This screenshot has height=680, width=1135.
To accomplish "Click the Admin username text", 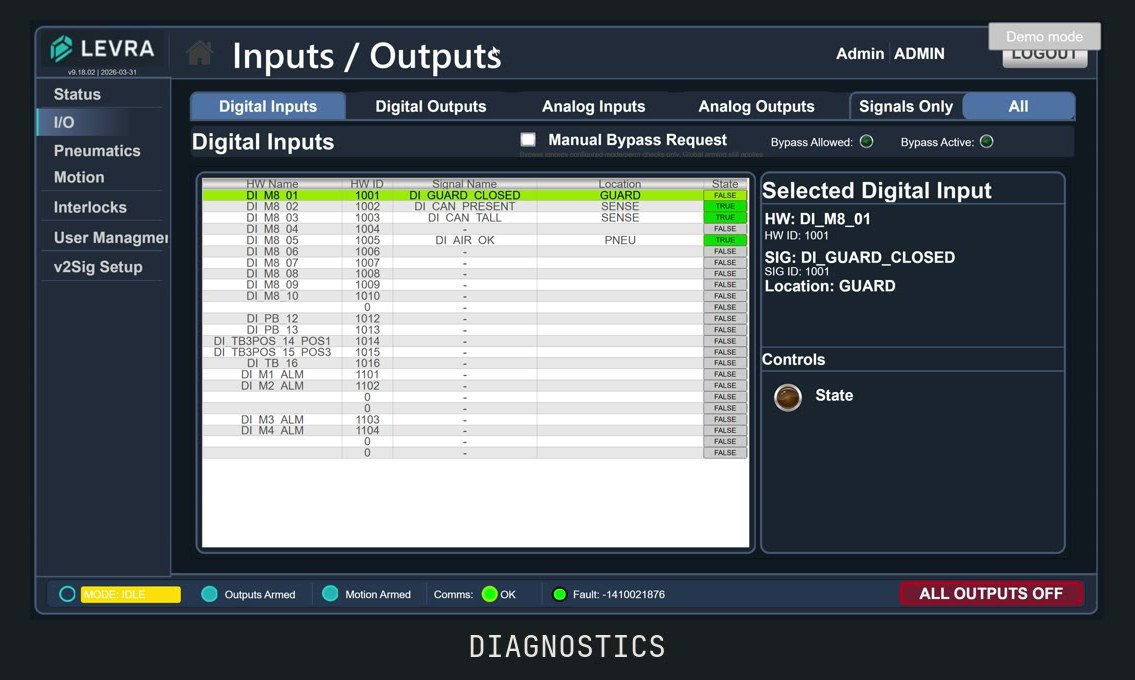I will (x=860, y=54).
